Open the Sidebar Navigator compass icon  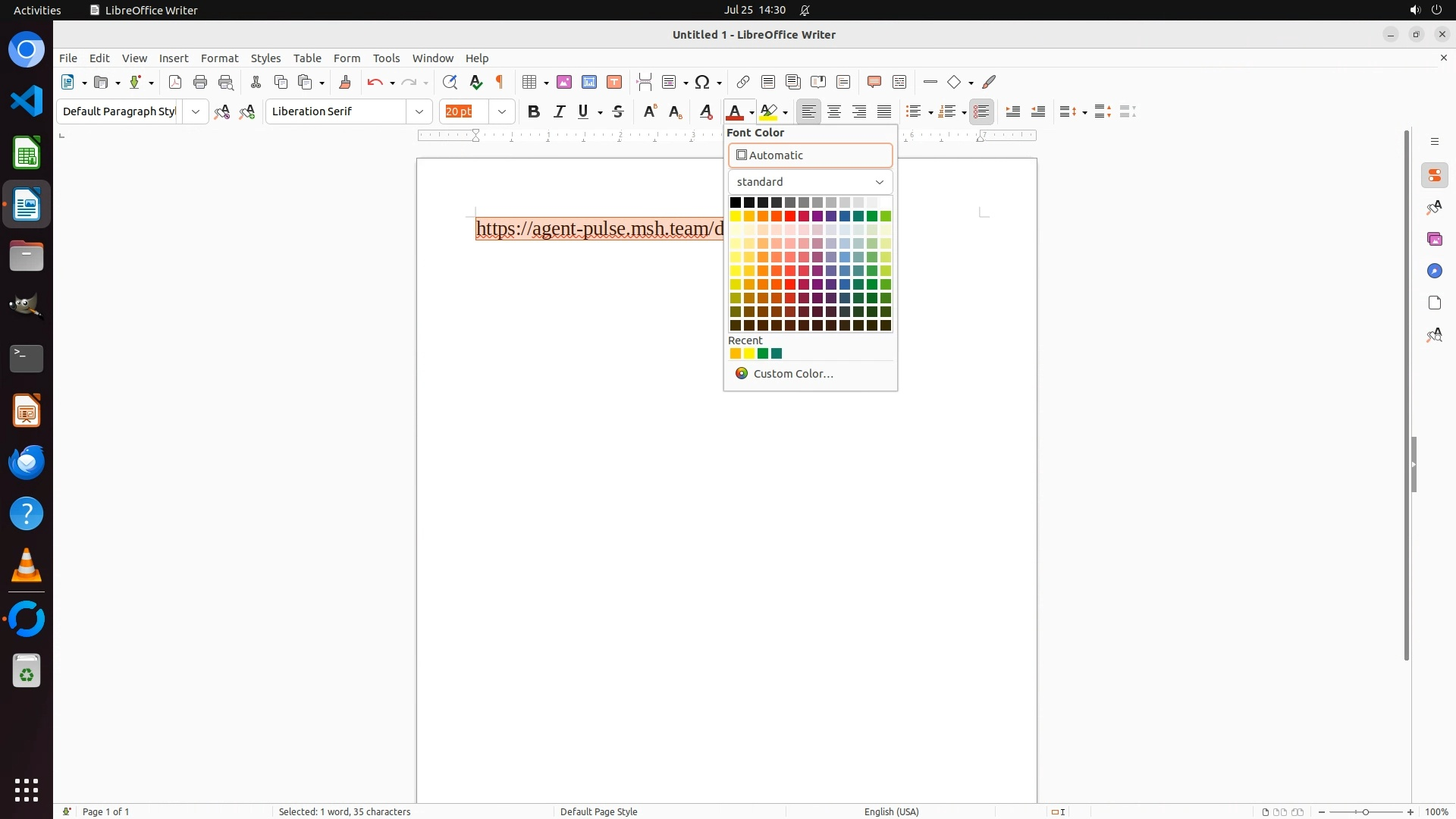(1434, 271)
